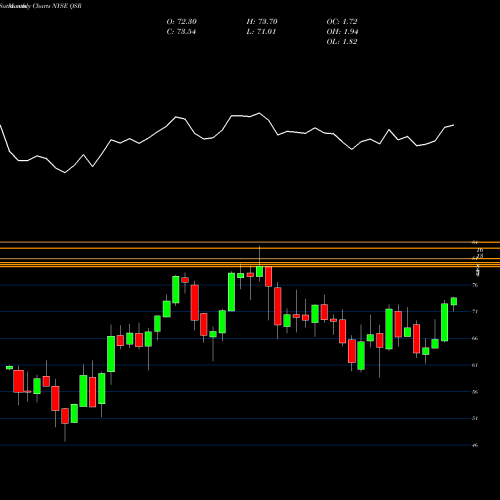Click the low price value L: 71.01
The height and width of the screenshot is (500, 500).
(x=261, y=32)
